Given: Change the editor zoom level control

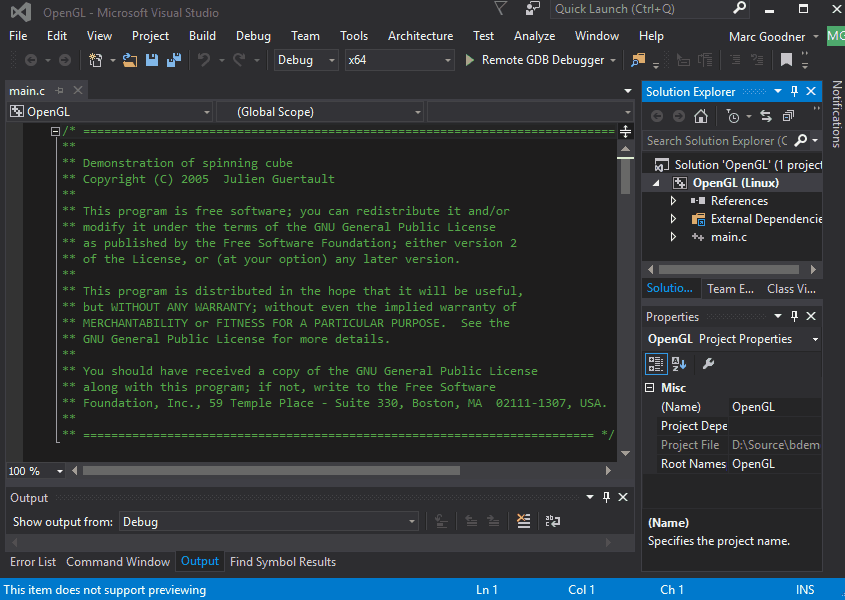Looking at the screenshot, I should coord(36,470).
